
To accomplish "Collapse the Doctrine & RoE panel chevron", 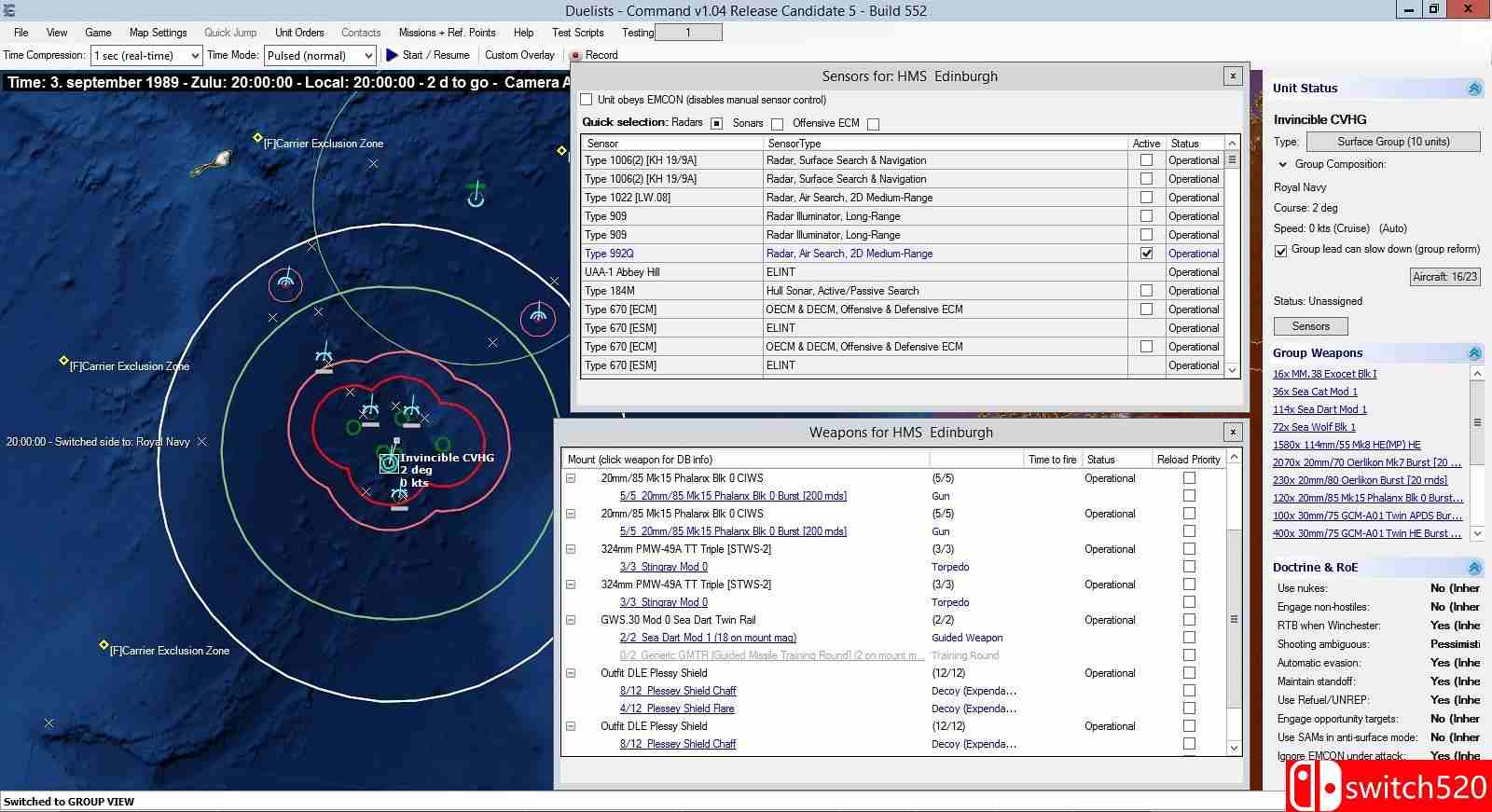I will (1474, 568).
